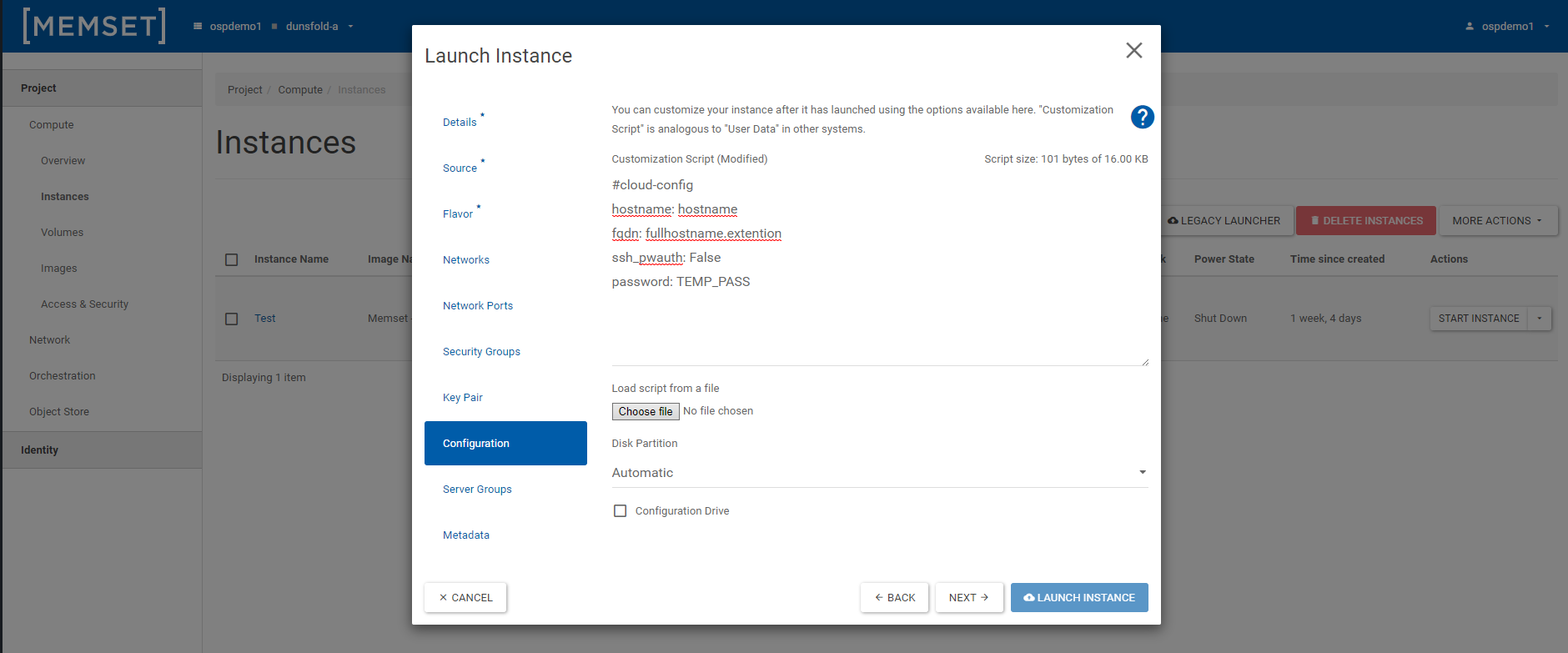Open the Server Groups step
1568x653 pixels.
[477, 489]
